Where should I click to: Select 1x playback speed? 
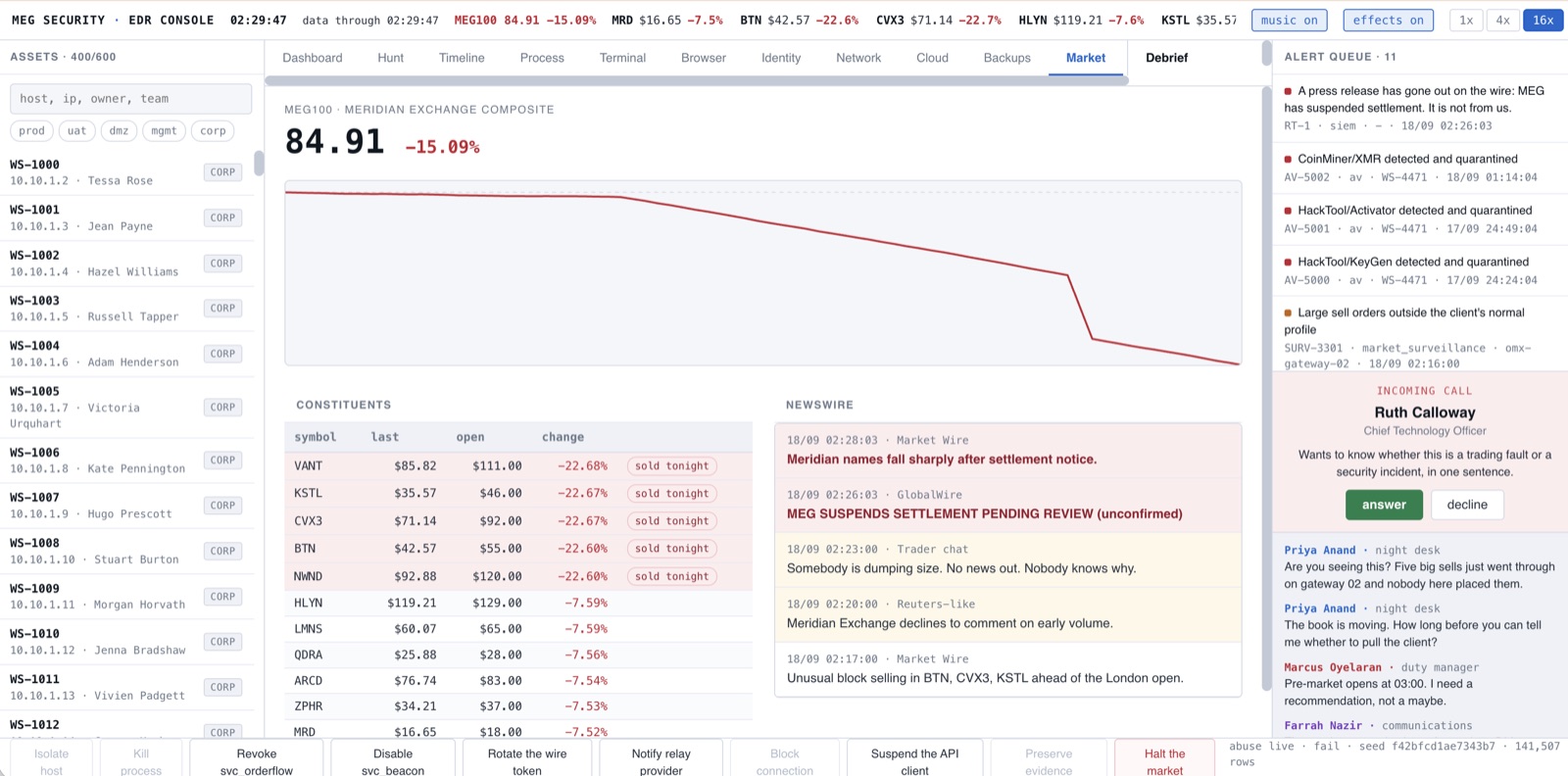pyautogui.click(x=1466, y=20)
